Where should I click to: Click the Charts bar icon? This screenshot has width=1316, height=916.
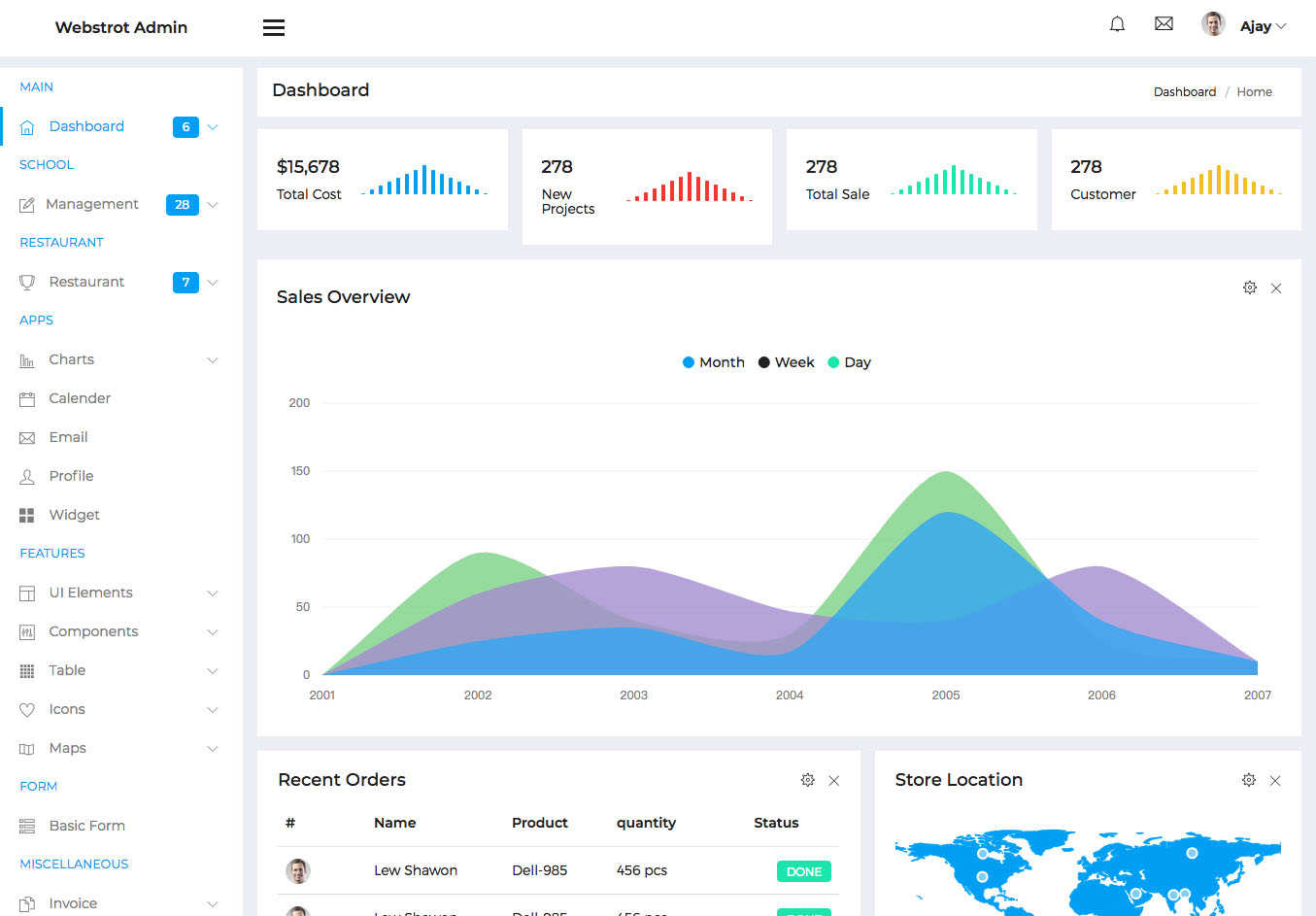27,360
